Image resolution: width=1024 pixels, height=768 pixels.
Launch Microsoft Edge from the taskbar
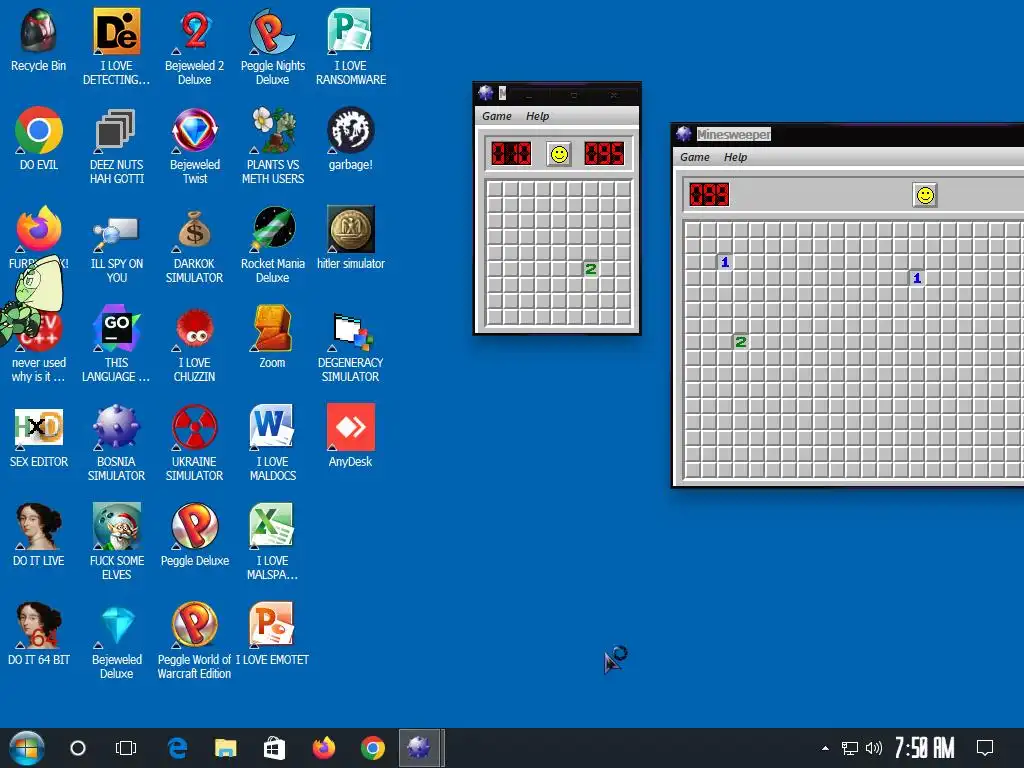(177, 748)
